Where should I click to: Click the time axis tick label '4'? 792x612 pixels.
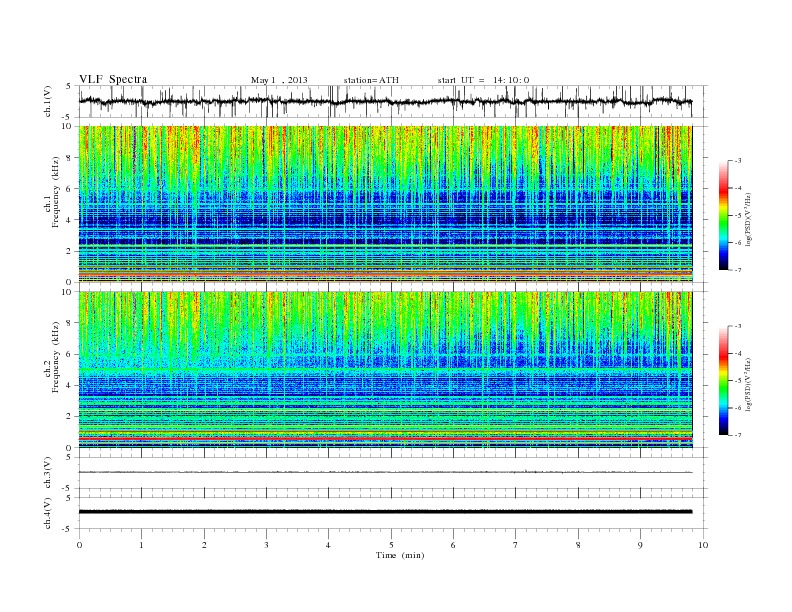[328, 545]
